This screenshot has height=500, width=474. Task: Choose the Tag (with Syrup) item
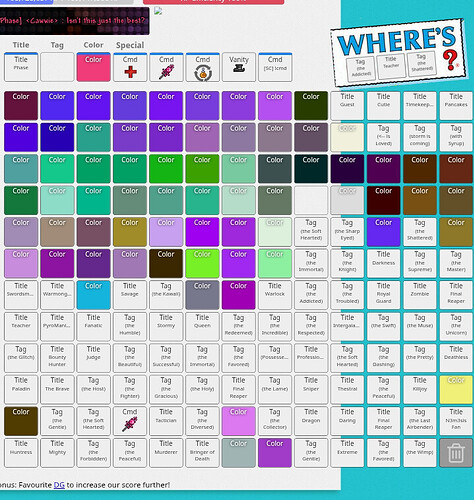456,137
